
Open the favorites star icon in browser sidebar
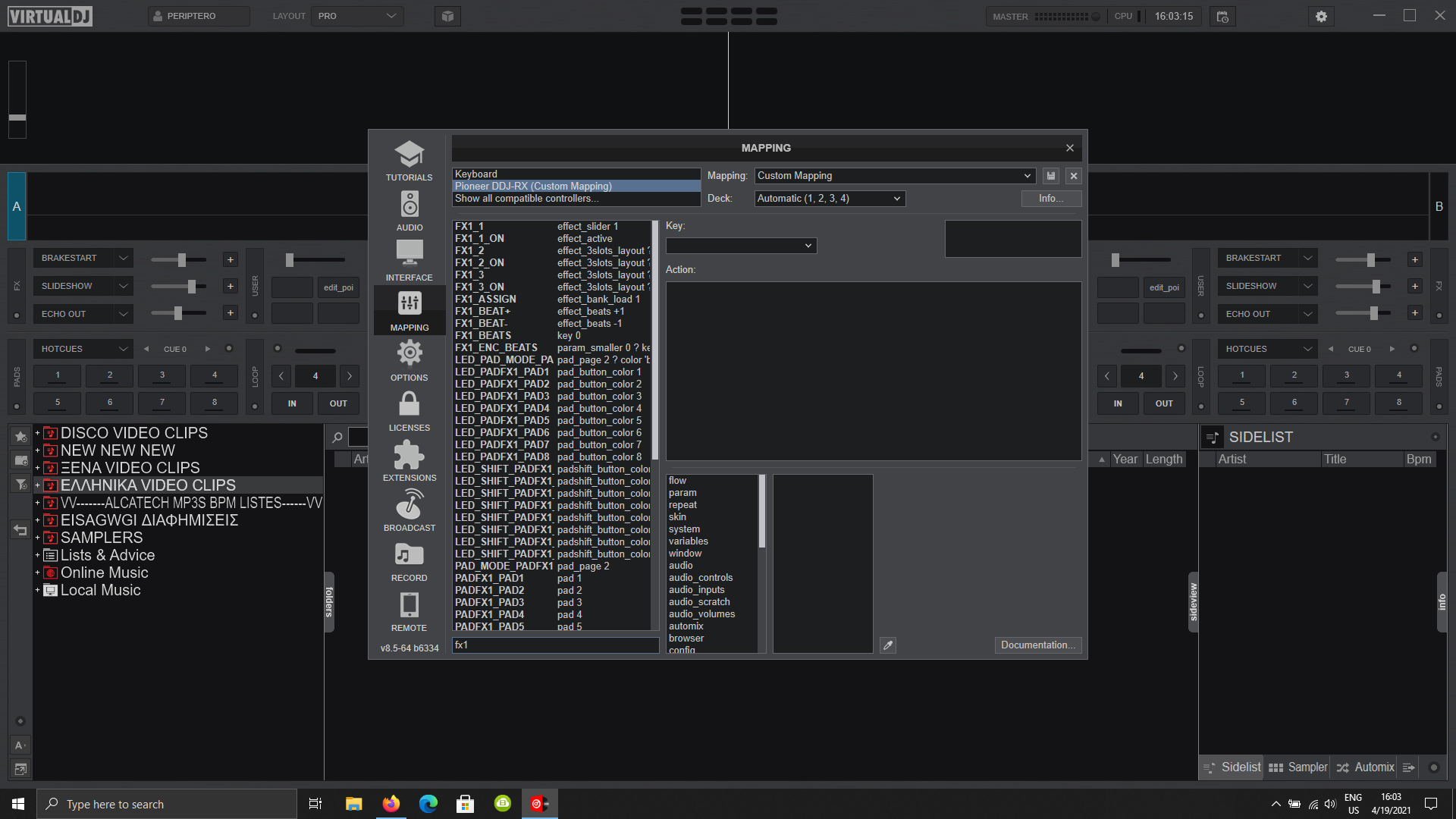pos(20,436)
